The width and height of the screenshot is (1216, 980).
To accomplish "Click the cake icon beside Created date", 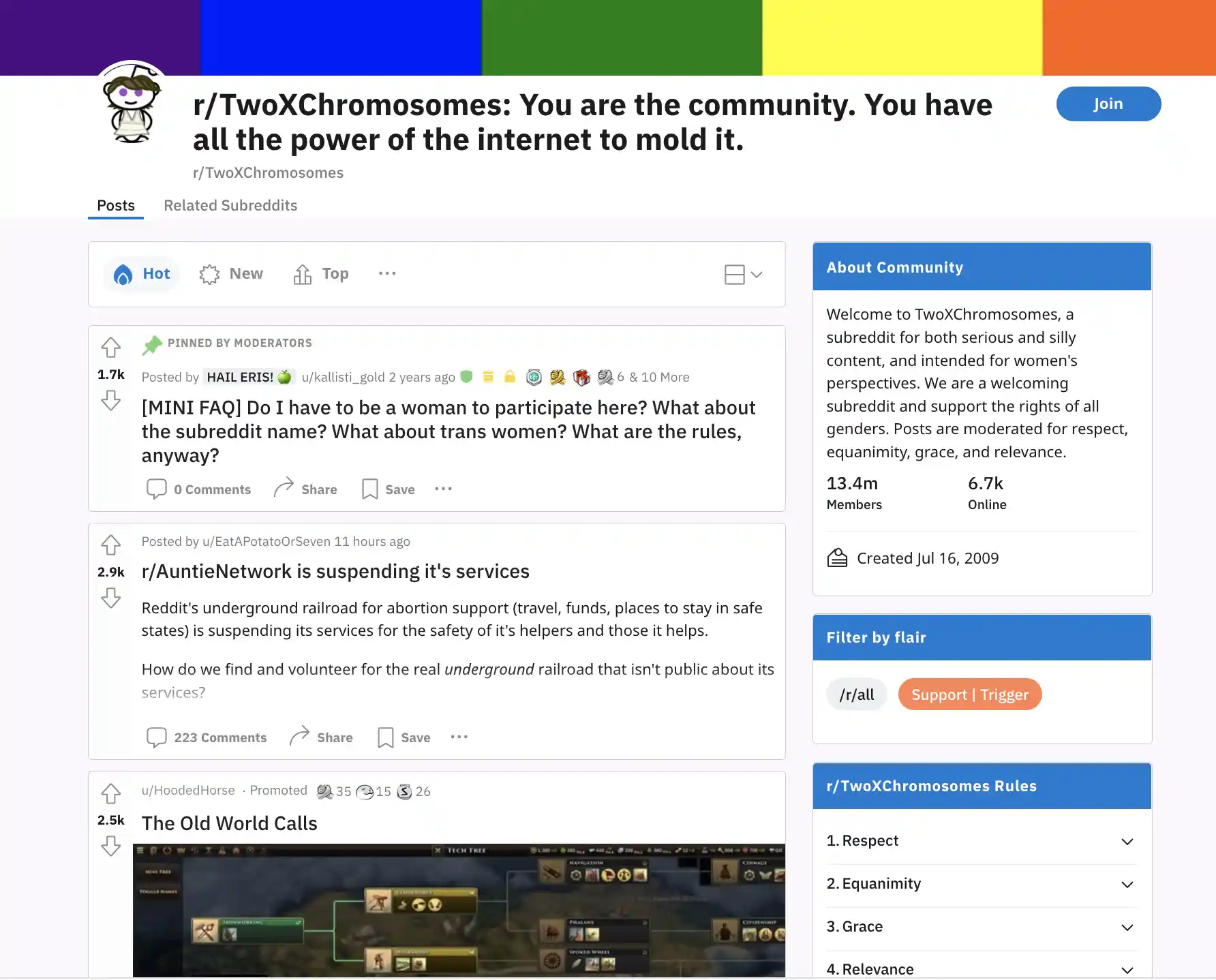I will coord(837,557).
